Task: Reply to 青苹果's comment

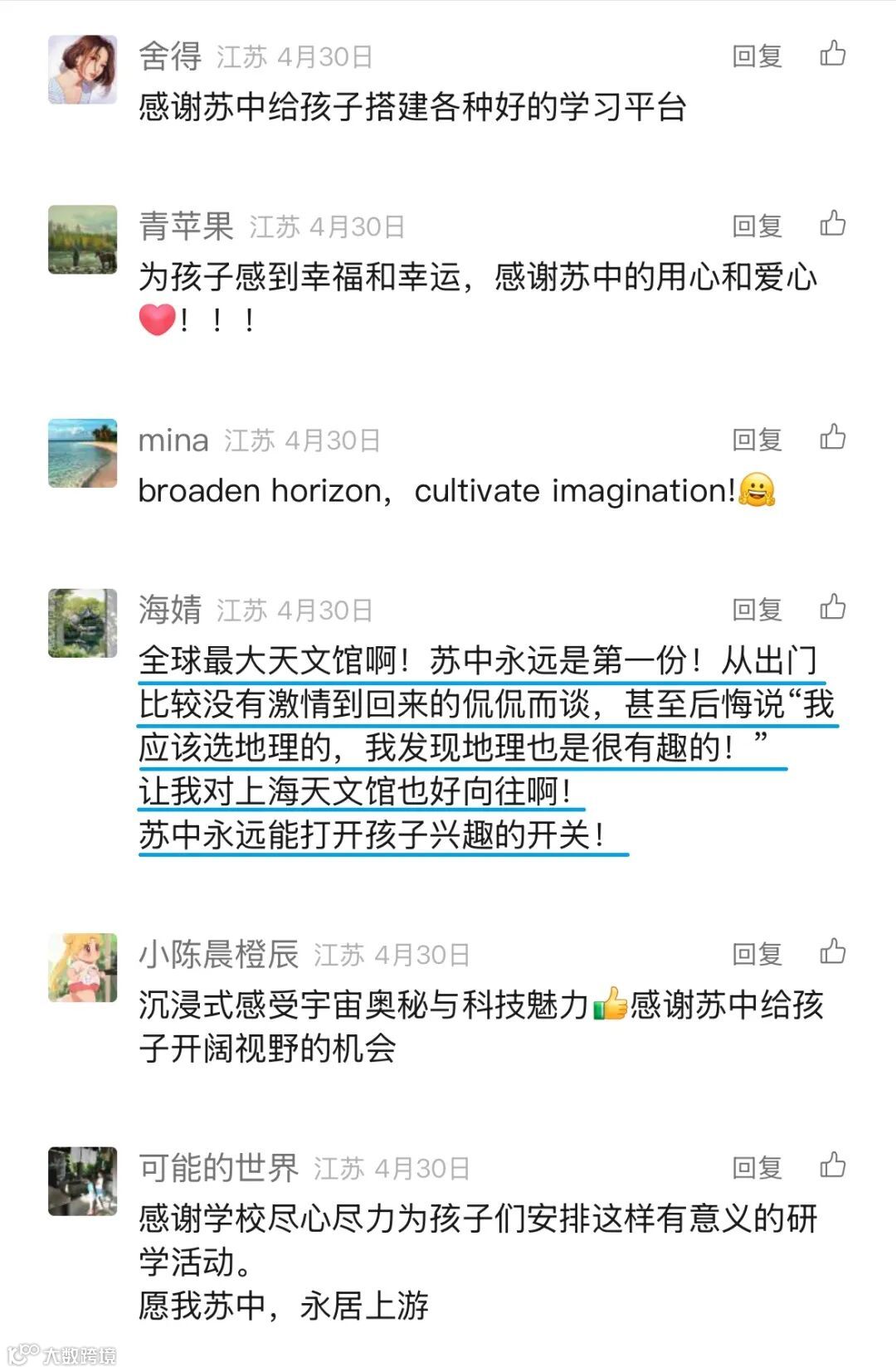Action: 757,226
